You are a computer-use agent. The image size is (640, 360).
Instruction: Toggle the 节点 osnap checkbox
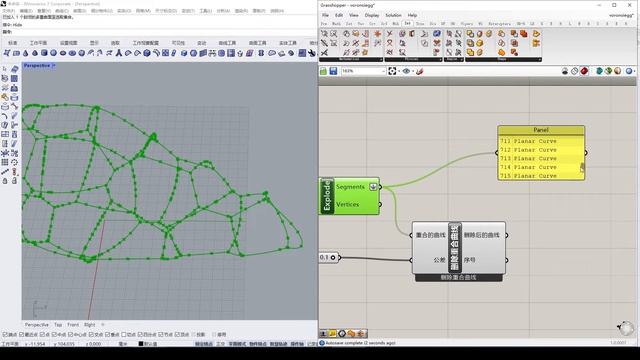coord(160,335)
